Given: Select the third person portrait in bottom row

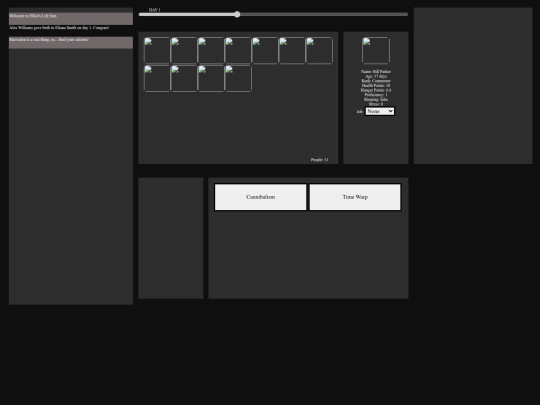Looking at the screenshot, I should pyautogui.click(x=211, y=79).
